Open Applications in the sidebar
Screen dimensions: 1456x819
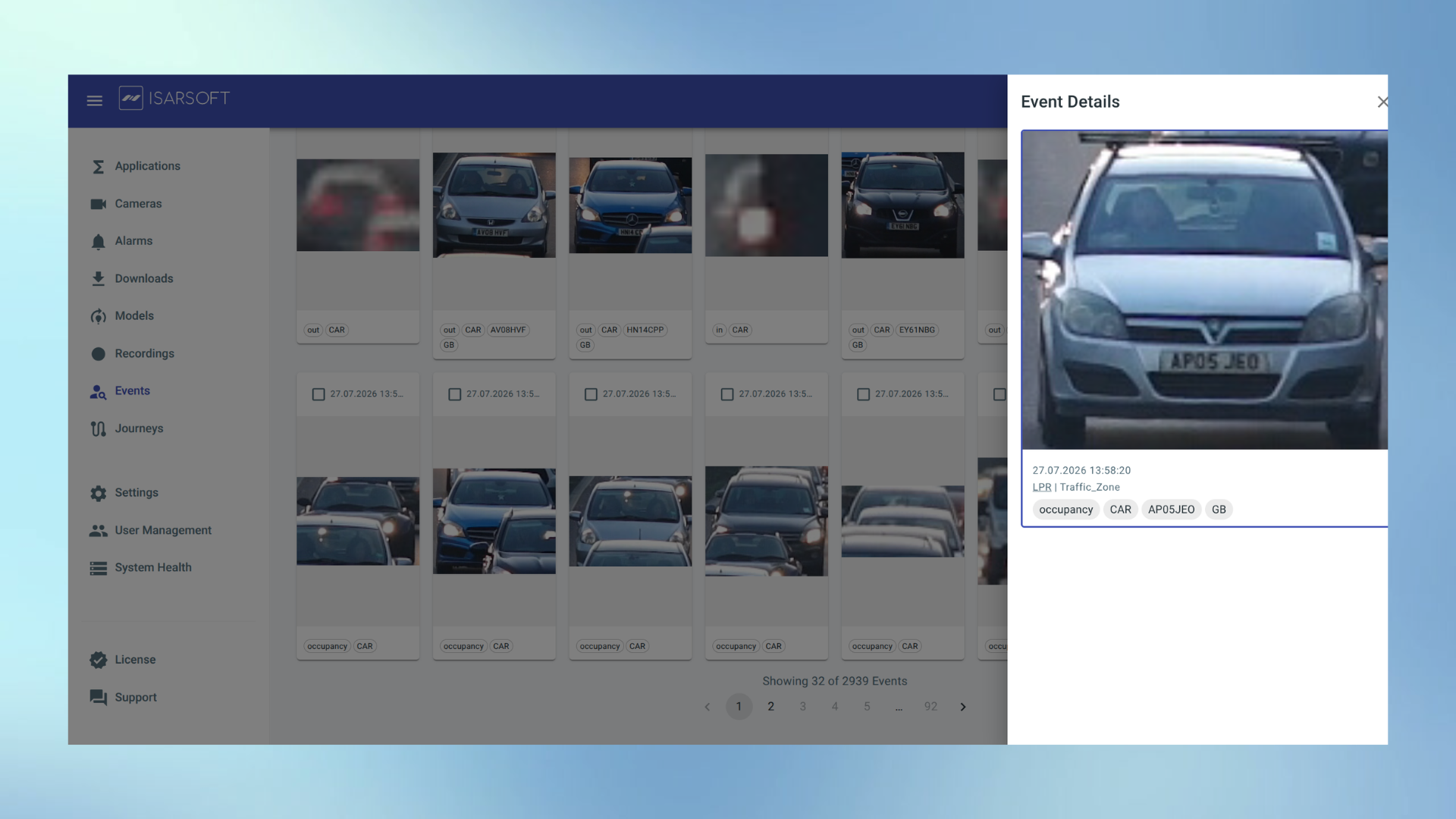click(147, 166)
